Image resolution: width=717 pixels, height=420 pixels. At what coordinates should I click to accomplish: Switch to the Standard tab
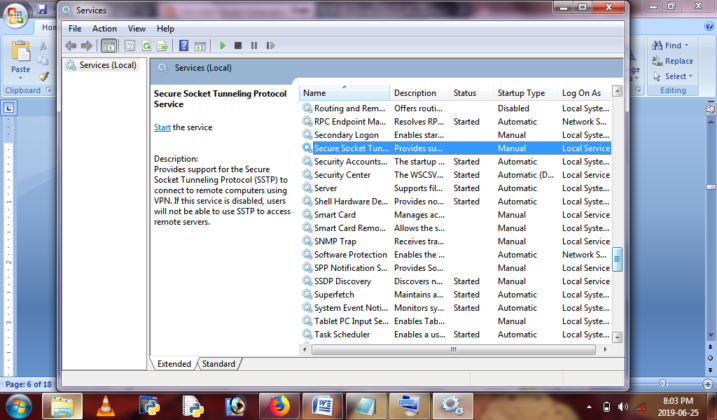point(219,364)
